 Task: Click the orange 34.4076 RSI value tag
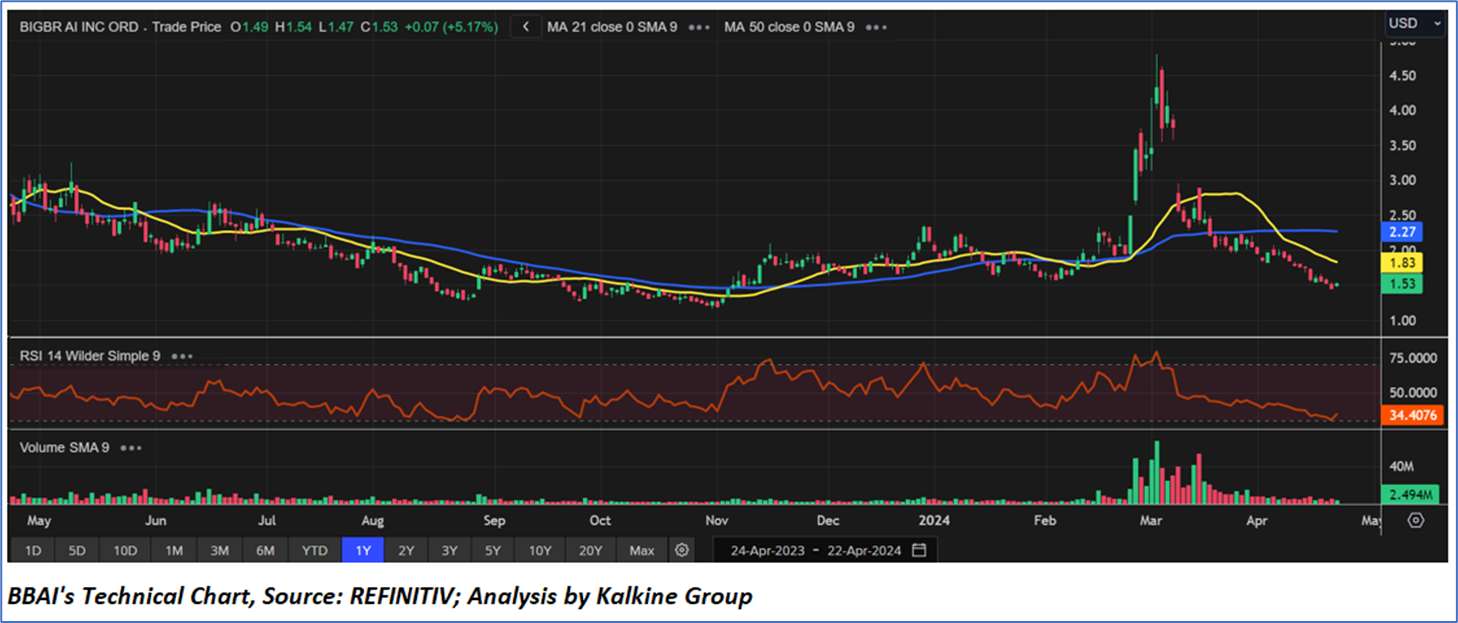(1411, 414)
